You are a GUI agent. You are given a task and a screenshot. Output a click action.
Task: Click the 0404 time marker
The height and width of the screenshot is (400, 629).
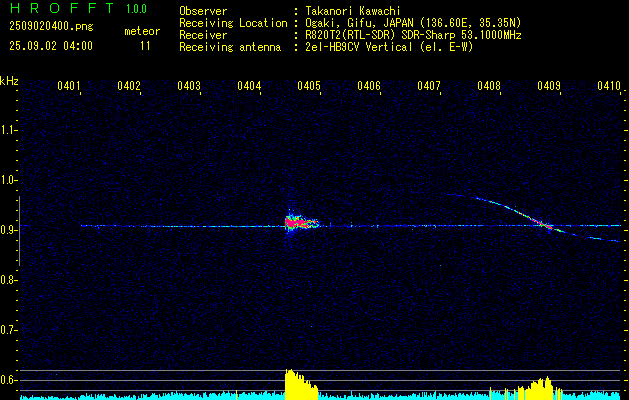[249, 85]
